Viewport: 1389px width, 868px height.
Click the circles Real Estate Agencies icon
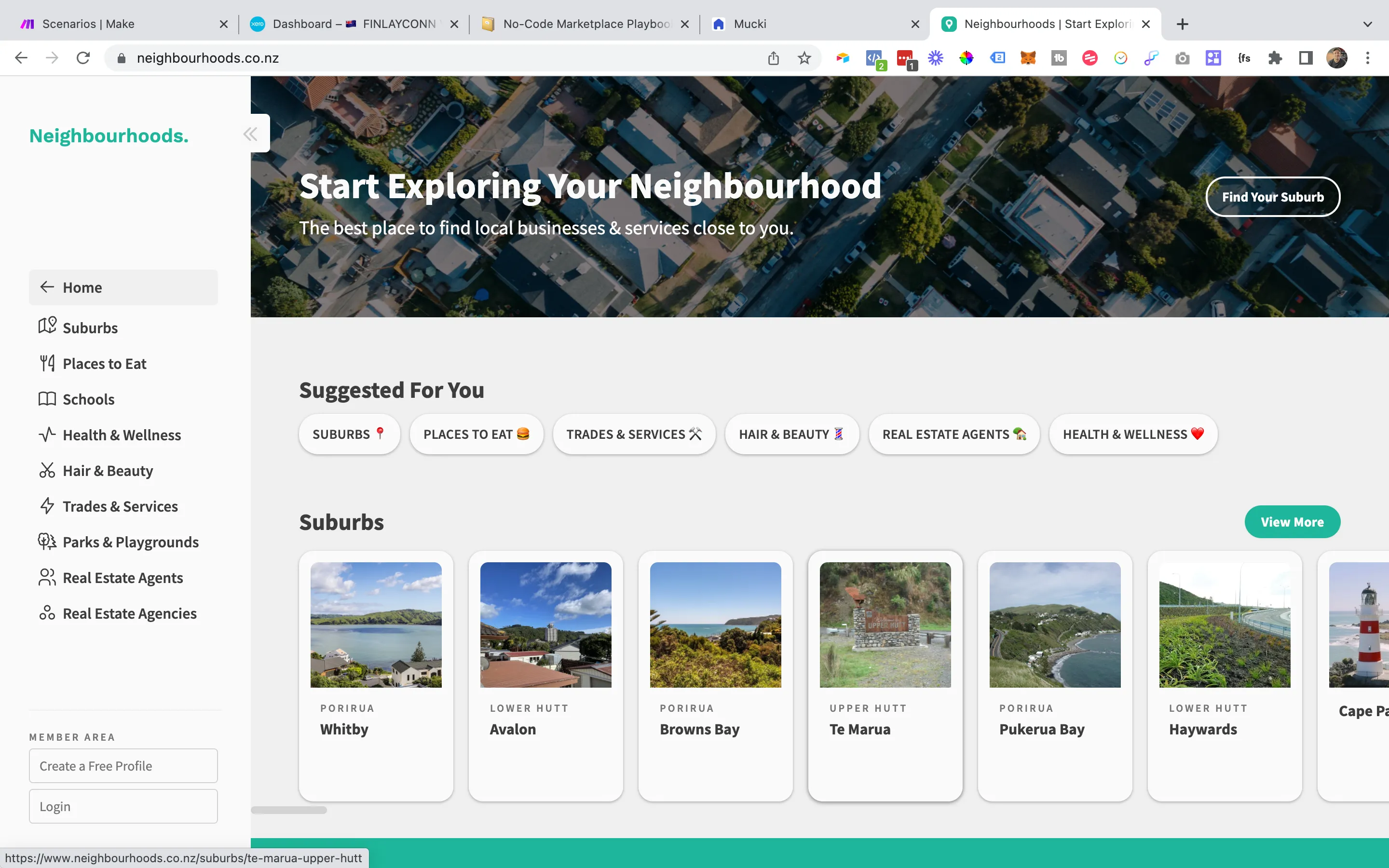47,613
